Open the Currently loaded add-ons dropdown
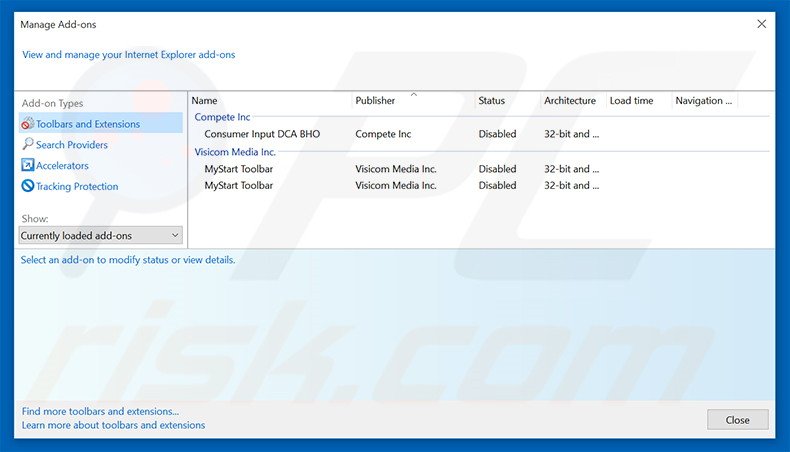 click(x=101, y=235)
